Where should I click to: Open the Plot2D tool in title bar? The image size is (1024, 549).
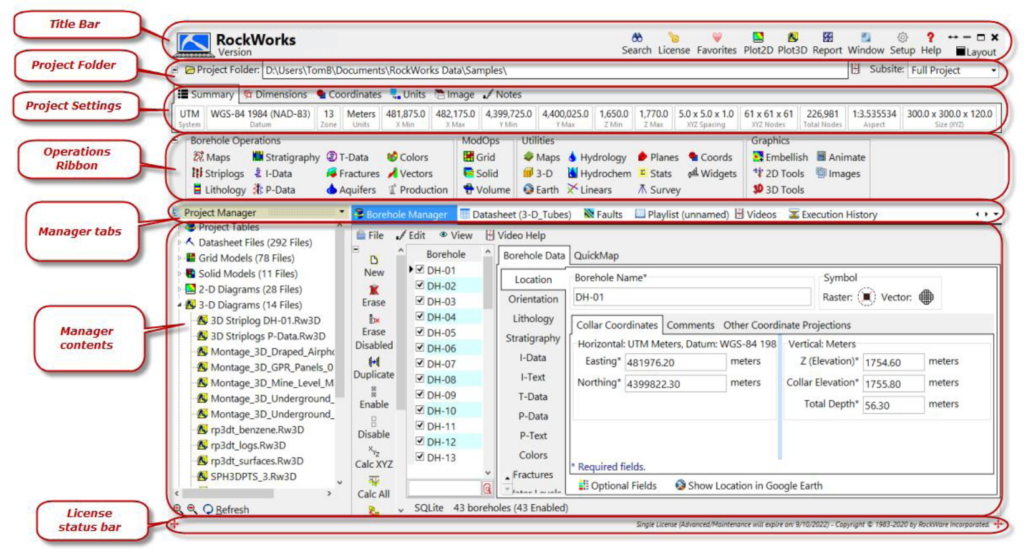point(758,38)
